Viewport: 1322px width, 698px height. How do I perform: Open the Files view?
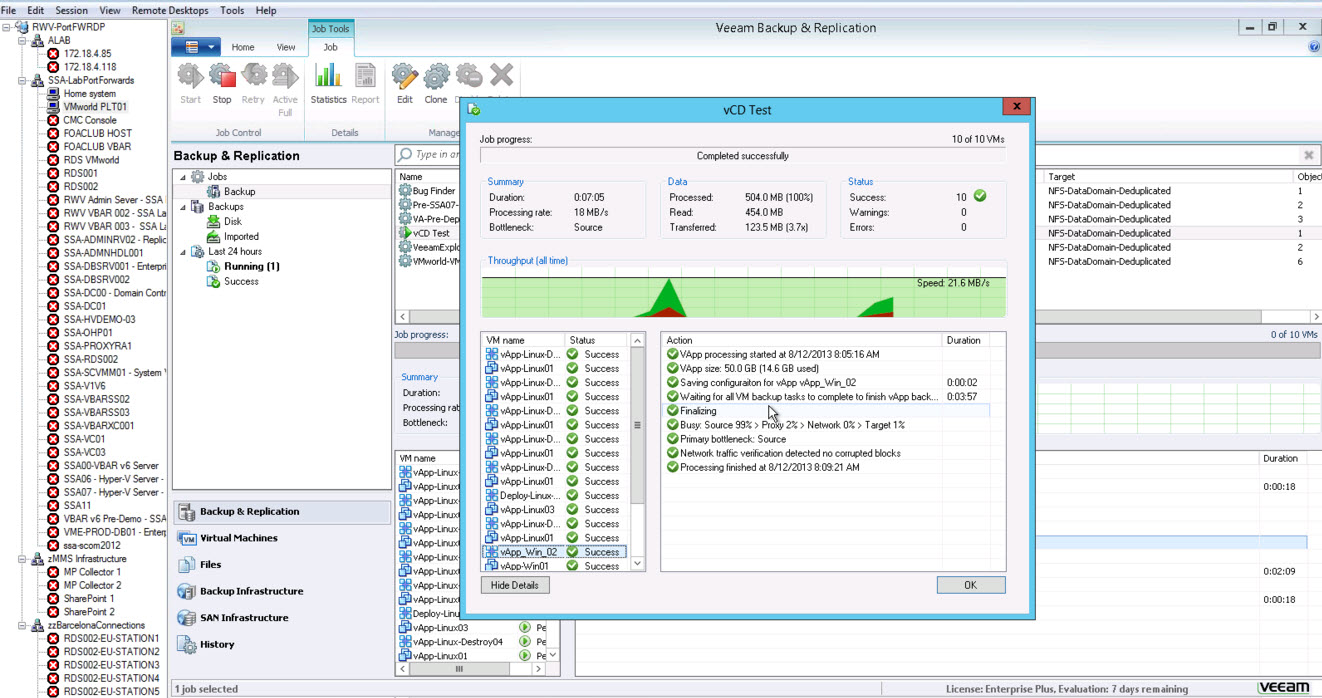(x=282, y=565)
